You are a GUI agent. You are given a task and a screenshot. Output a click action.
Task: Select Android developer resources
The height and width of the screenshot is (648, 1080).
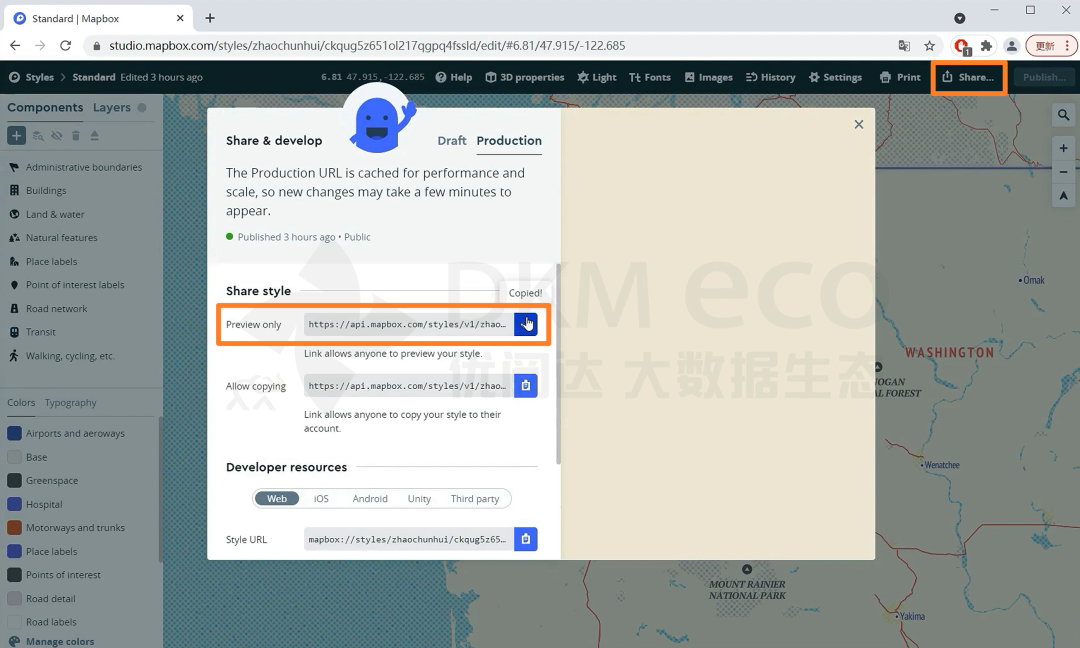click(370, 499)
